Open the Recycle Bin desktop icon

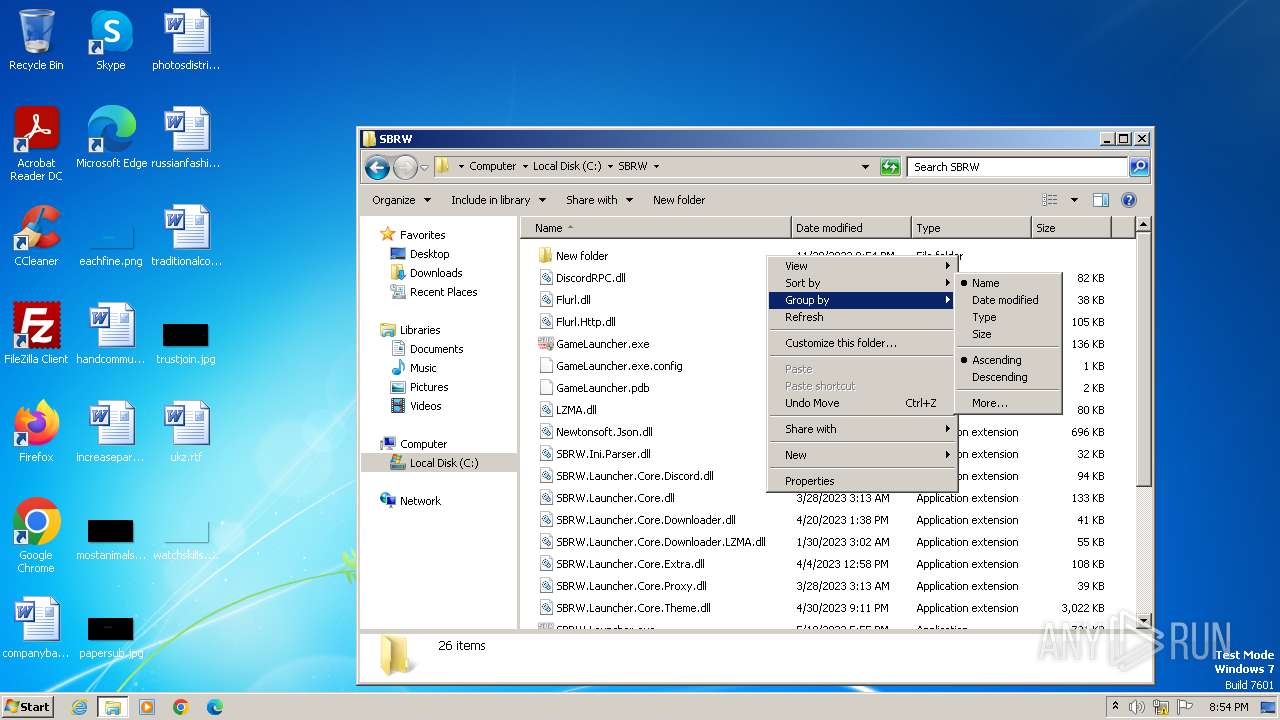36,40
